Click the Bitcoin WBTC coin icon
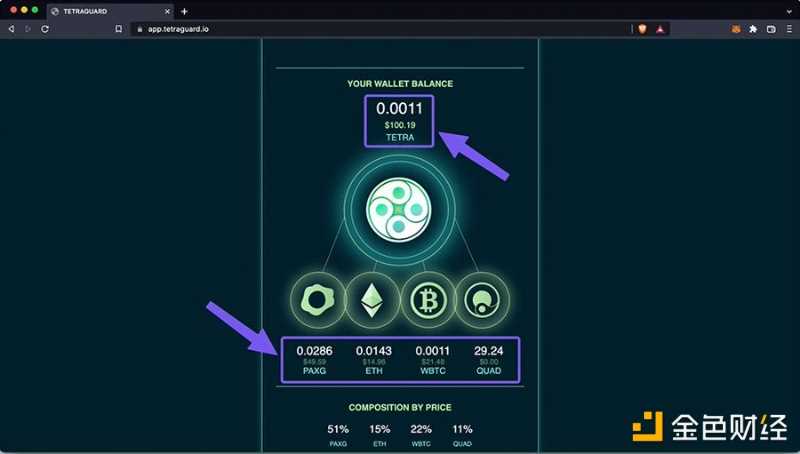The image size is (800, 454). tap(428, 299)
